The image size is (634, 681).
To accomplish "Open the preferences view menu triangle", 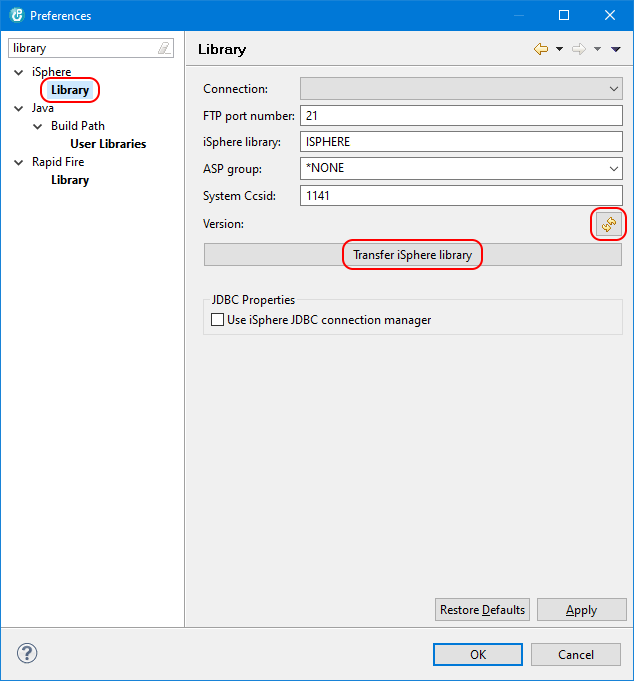I will 616,49.
